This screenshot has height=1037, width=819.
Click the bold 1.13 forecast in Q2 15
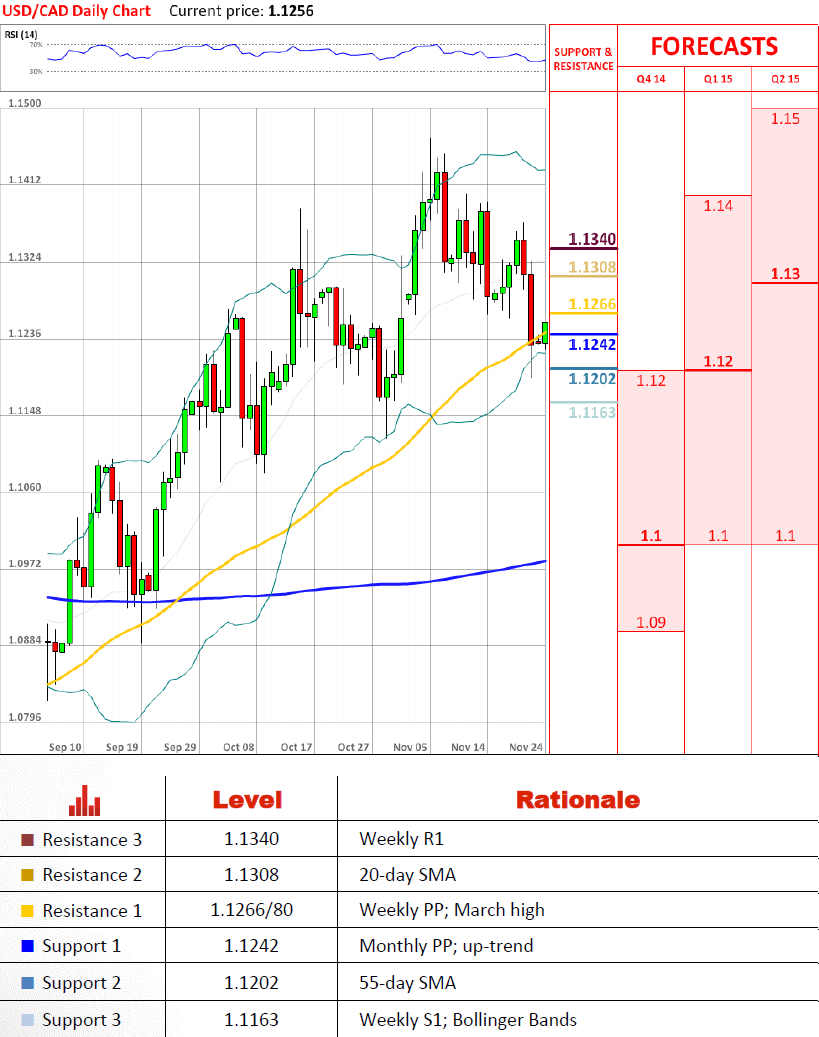(x=785, y=273)
